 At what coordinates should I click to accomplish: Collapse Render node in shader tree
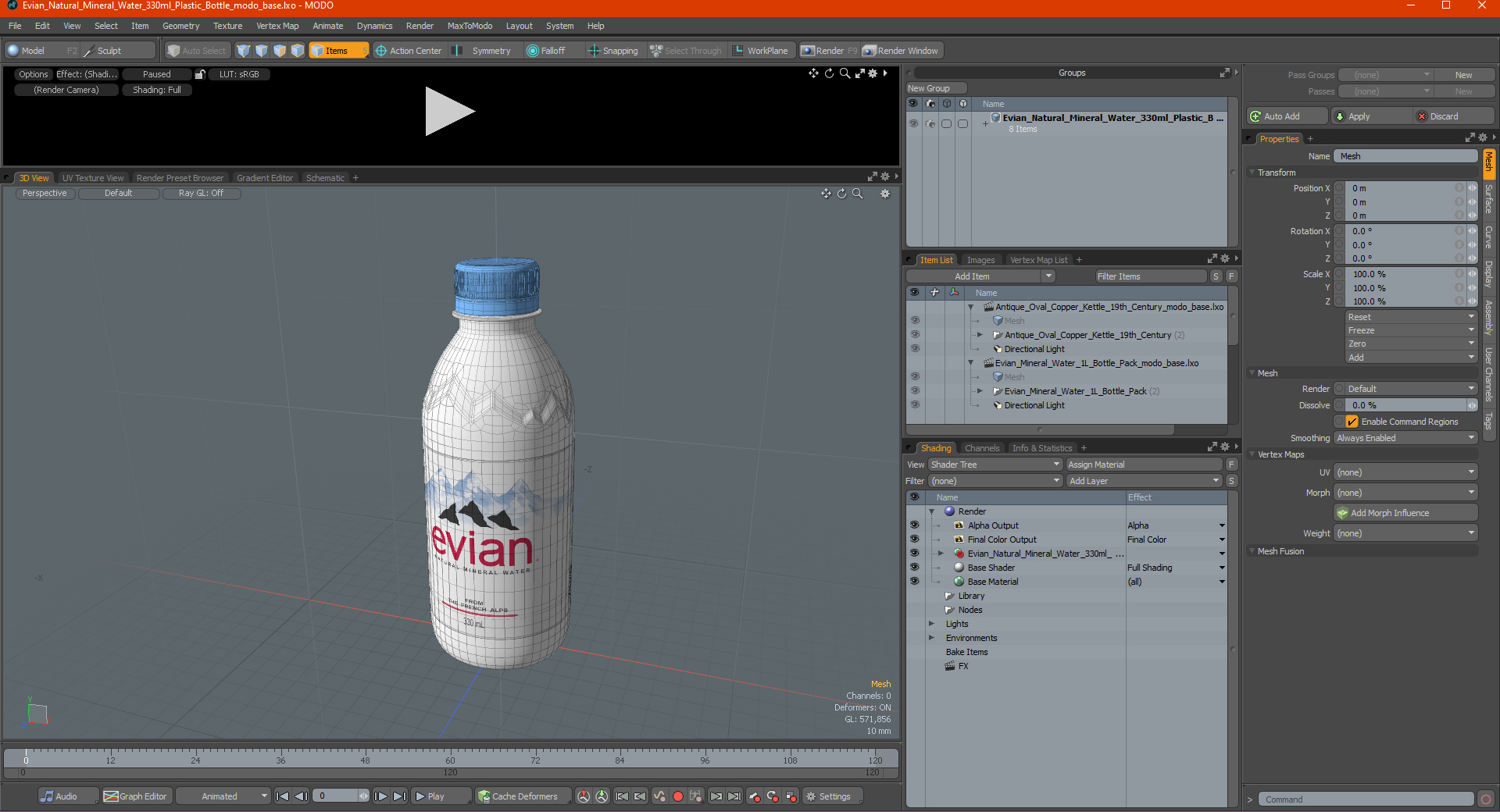[931, 511]
